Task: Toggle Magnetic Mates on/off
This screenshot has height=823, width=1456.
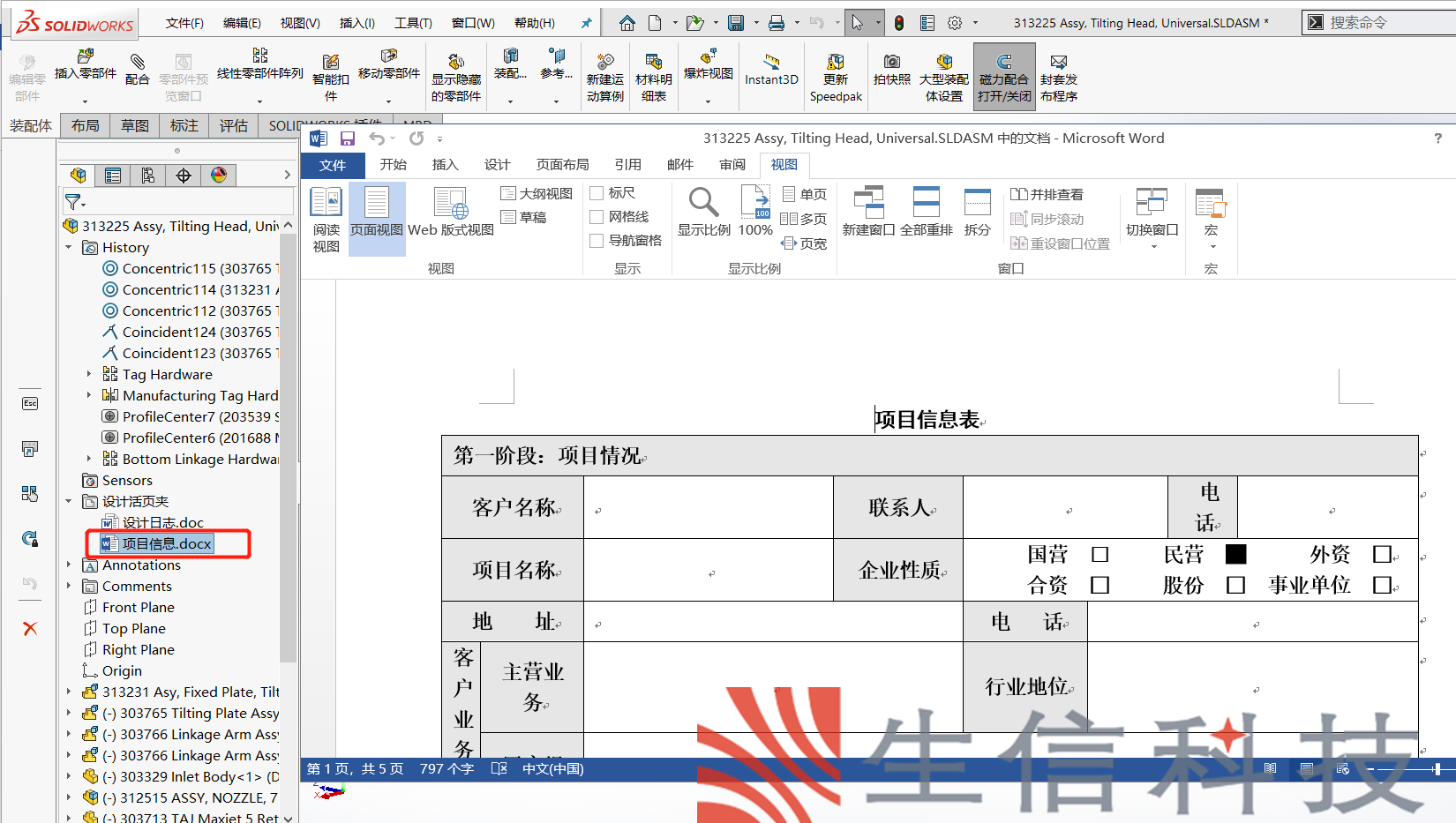Action: (x=1004, y=77)
